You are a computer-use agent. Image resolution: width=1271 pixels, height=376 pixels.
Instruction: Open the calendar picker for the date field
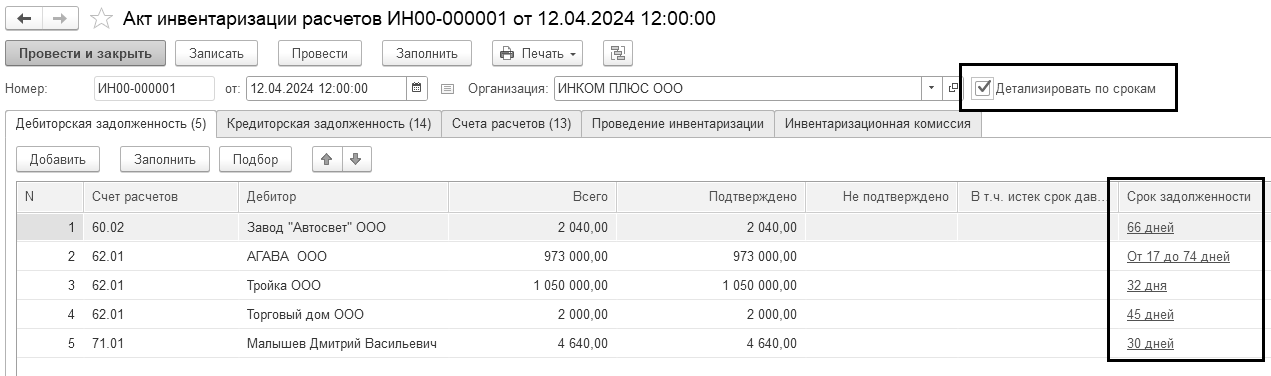(x=417, y=88)
